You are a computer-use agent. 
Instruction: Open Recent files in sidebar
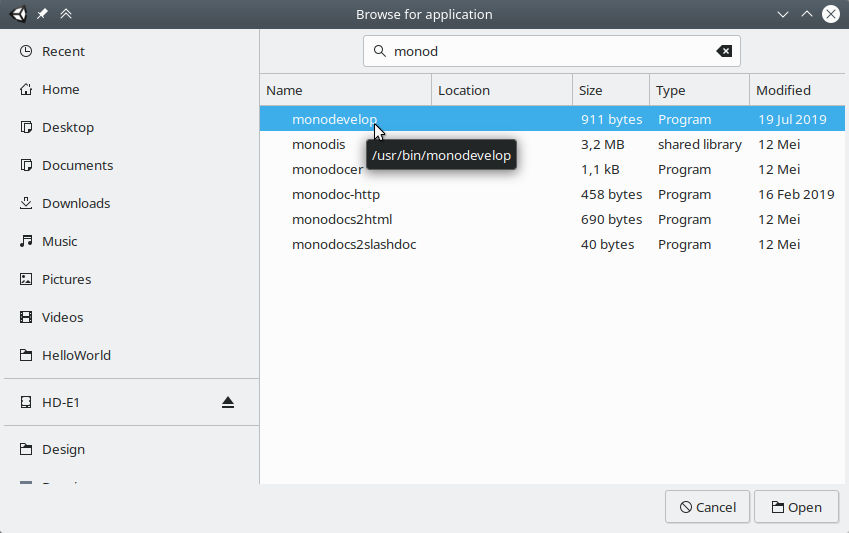click(x=63, y=51)
